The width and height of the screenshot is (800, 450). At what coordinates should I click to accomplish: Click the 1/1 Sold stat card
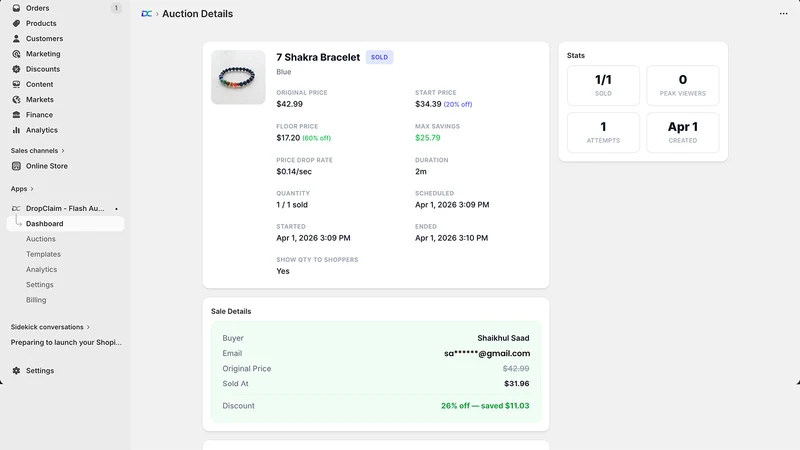[x=603, y=85]
